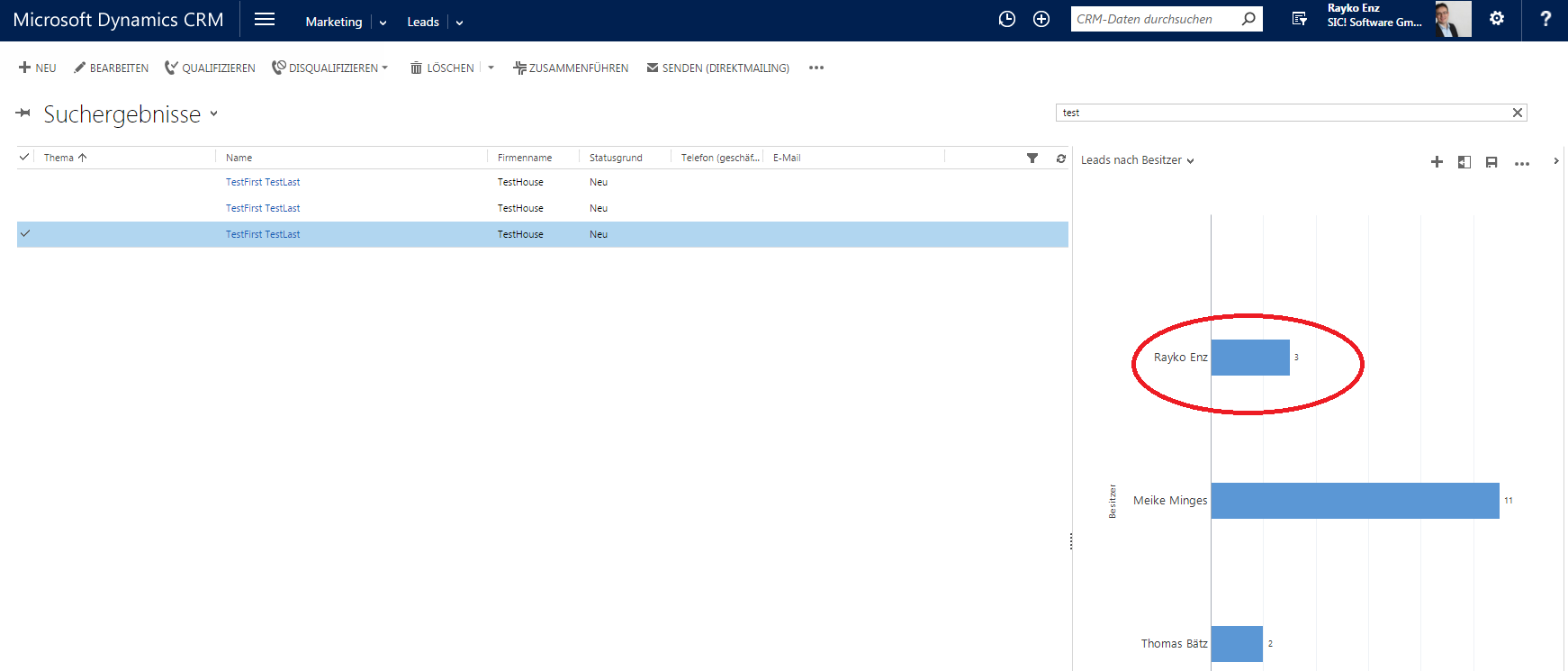The width and height of the screenshot is (1568, 671).
Task: Sort by the Thema column header
Action: [65, 158]
